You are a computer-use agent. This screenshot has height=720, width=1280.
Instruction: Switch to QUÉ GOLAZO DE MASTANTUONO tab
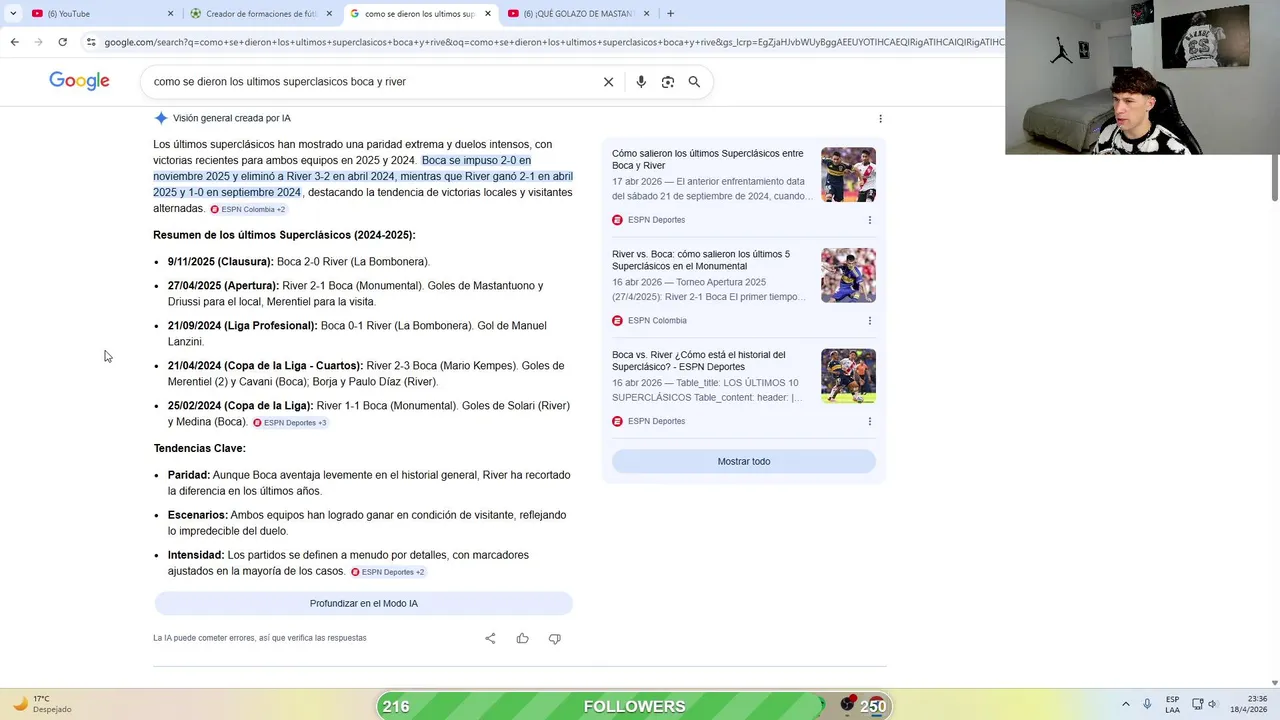pyautogui.click(x=579, y=13)
